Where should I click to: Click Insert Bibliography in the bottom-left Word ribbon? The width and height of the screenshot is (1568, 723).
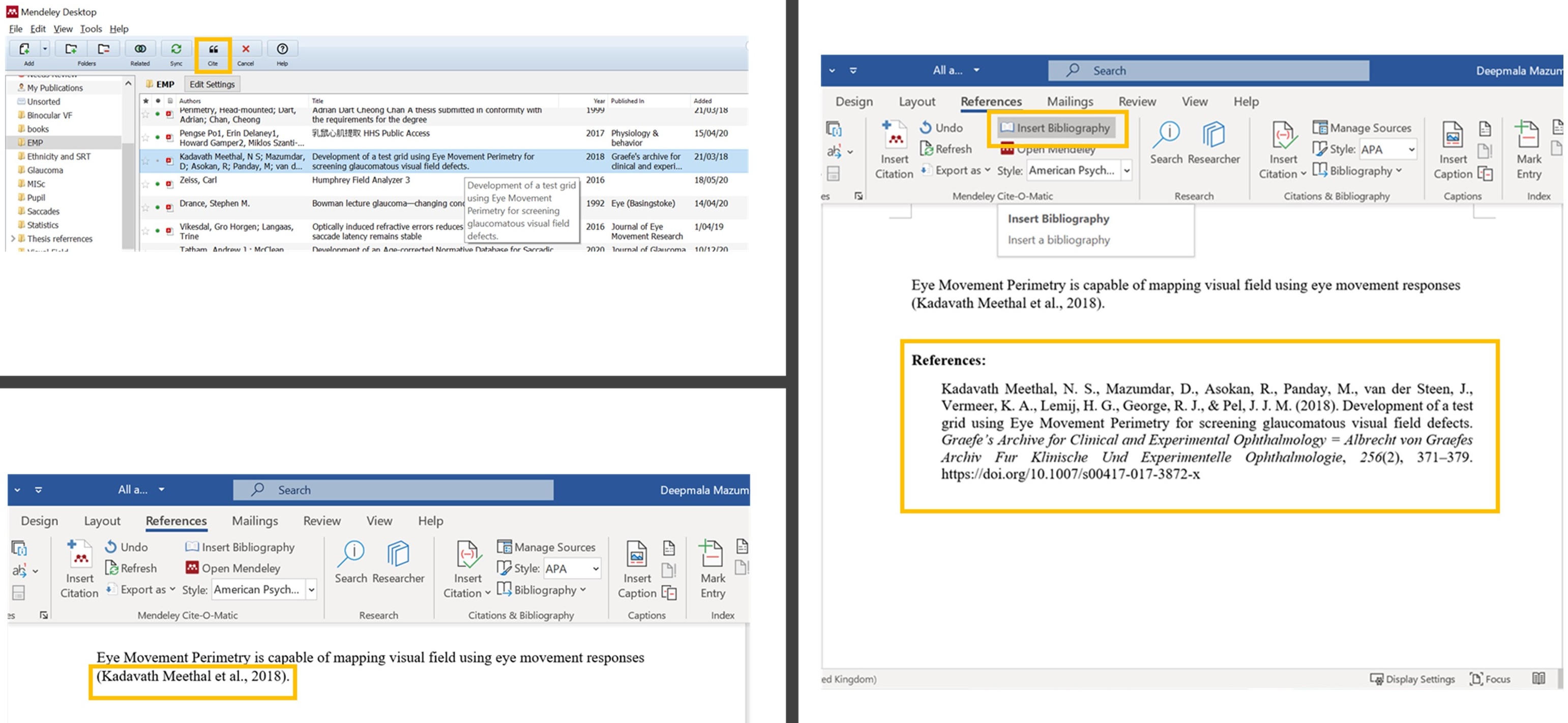tap(240, 547)
